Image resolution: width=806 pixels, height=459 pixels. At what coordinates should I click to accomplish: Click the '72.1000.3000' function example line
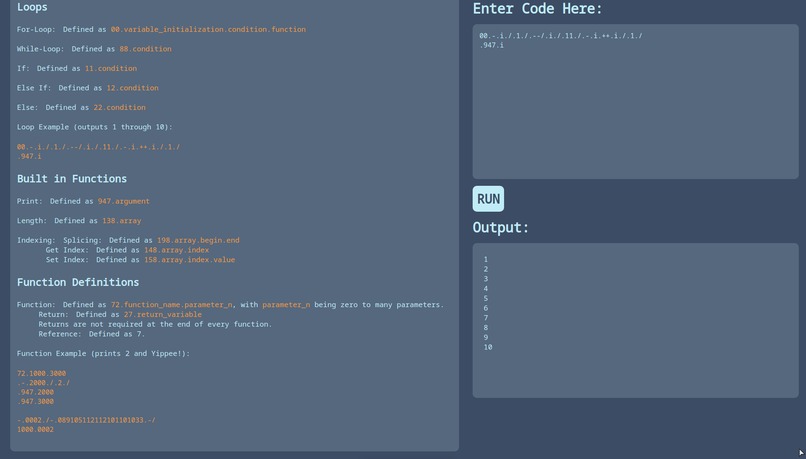42,373
